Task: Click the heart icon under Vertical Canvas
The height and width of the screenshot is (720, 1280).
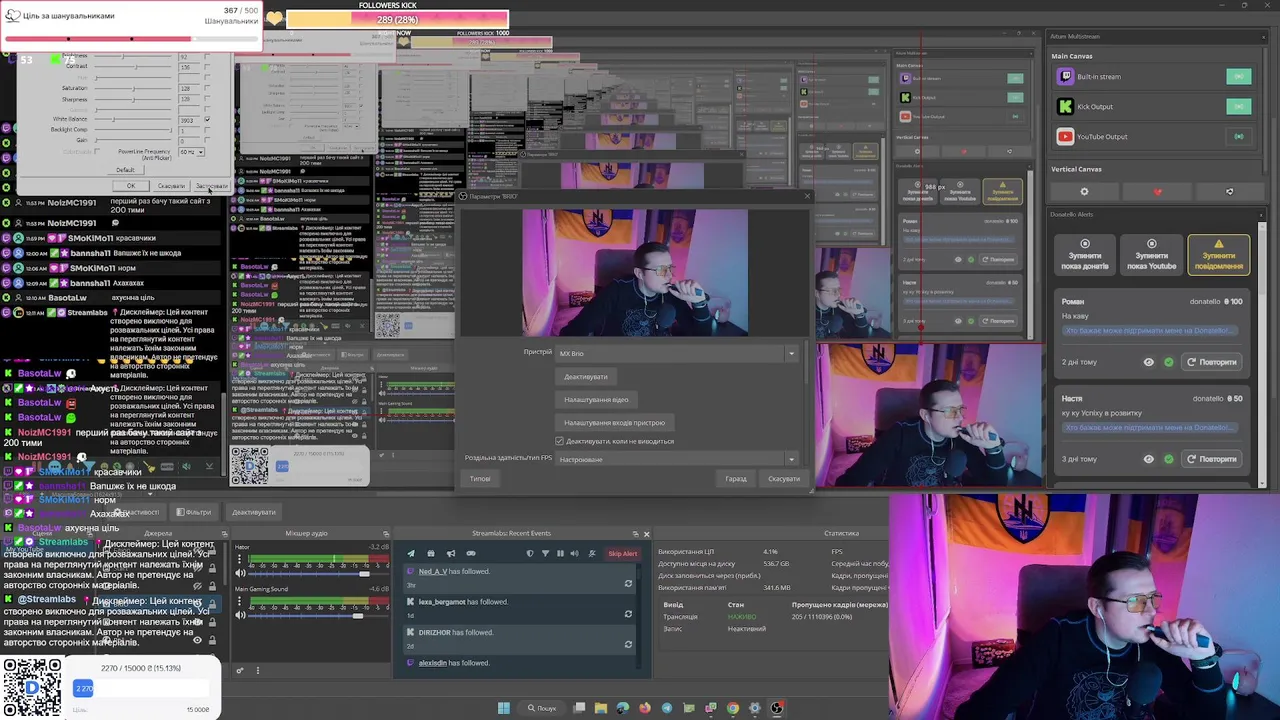Action: tap(1158, 192)
